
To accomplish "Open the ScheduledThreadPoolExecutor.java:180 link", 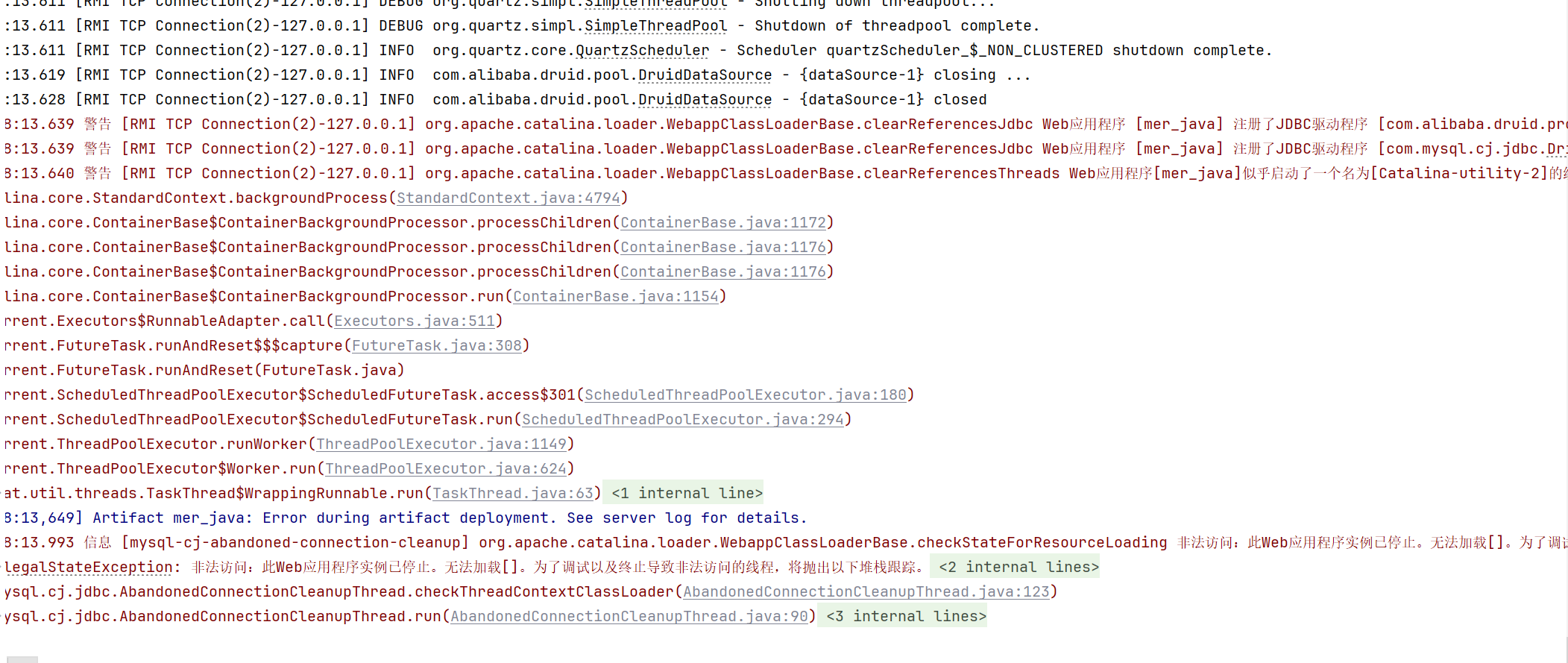I will click(746, 395).
